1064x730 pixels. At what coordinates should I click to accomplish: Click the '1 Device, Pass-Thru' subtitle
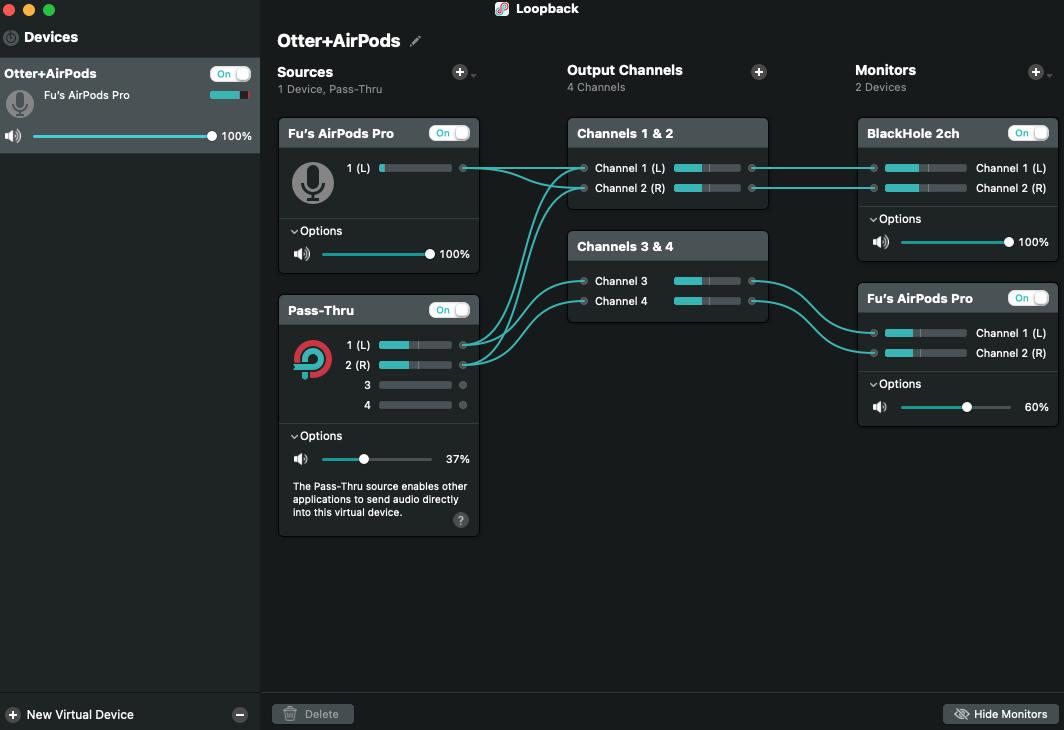[330, 90]
